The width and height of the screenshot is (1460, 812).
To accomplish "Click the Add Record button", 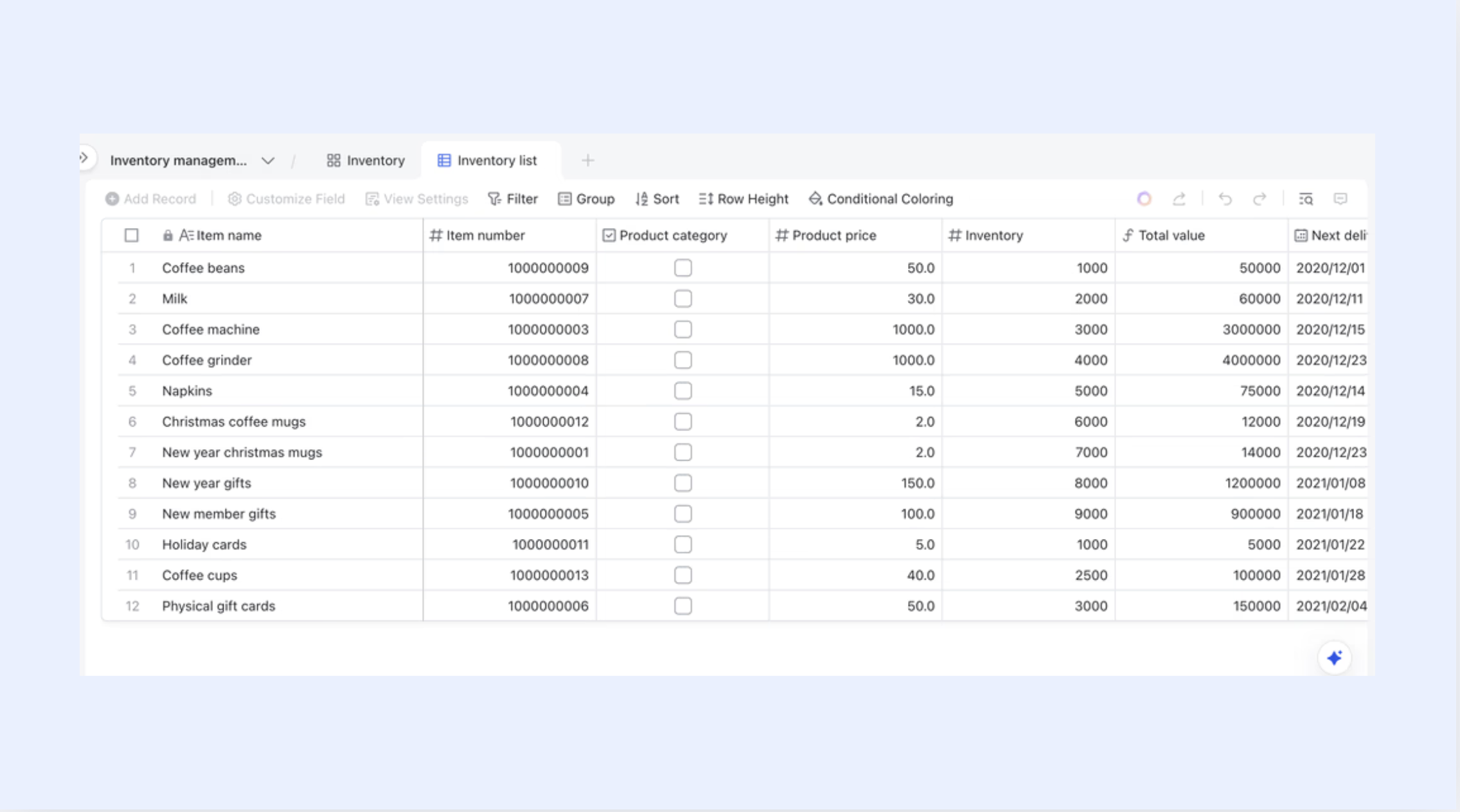I will 150,199.
